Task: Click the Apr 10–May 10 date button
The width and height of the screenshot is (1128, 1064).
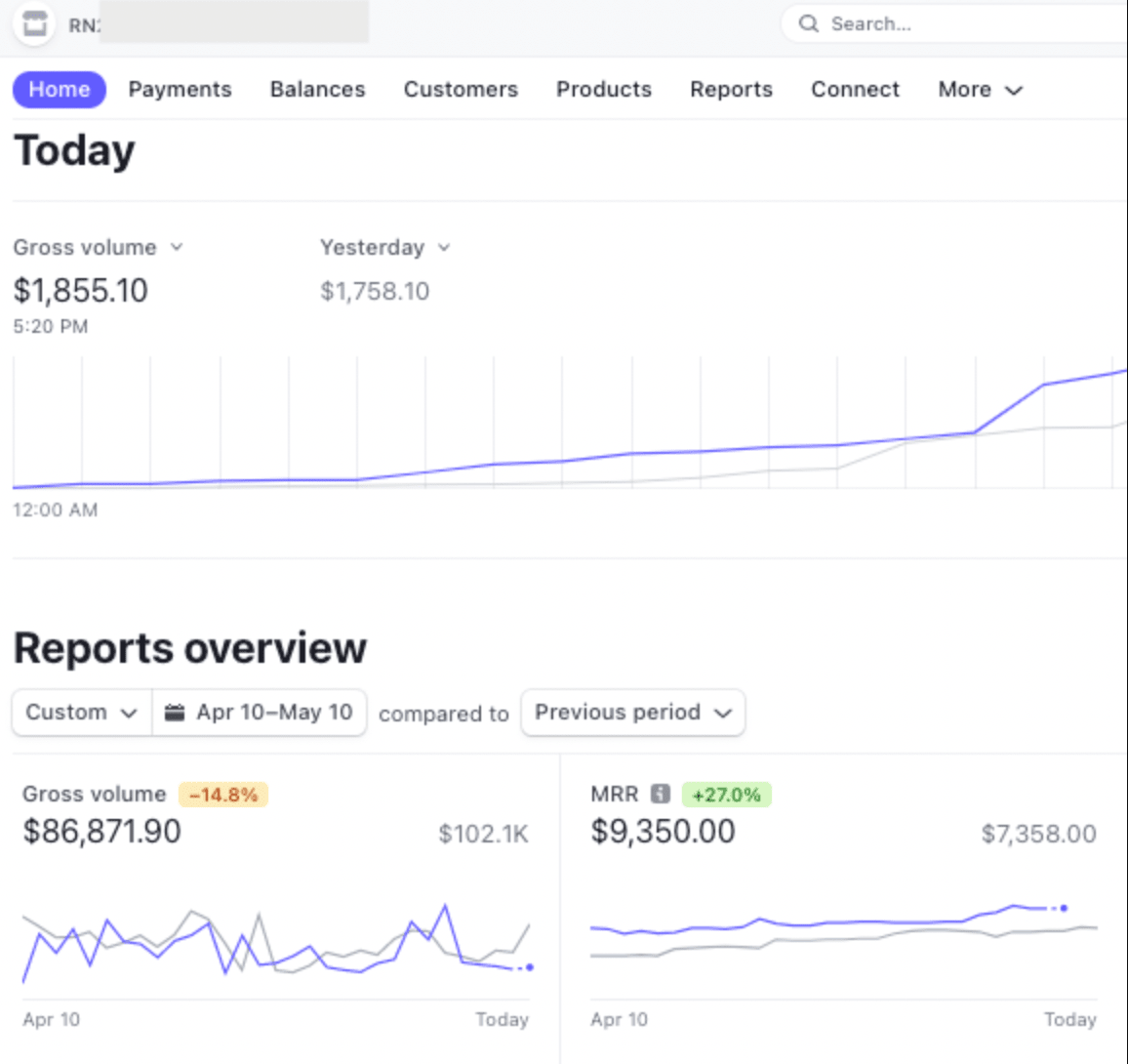Action: [x=259, y=713]
